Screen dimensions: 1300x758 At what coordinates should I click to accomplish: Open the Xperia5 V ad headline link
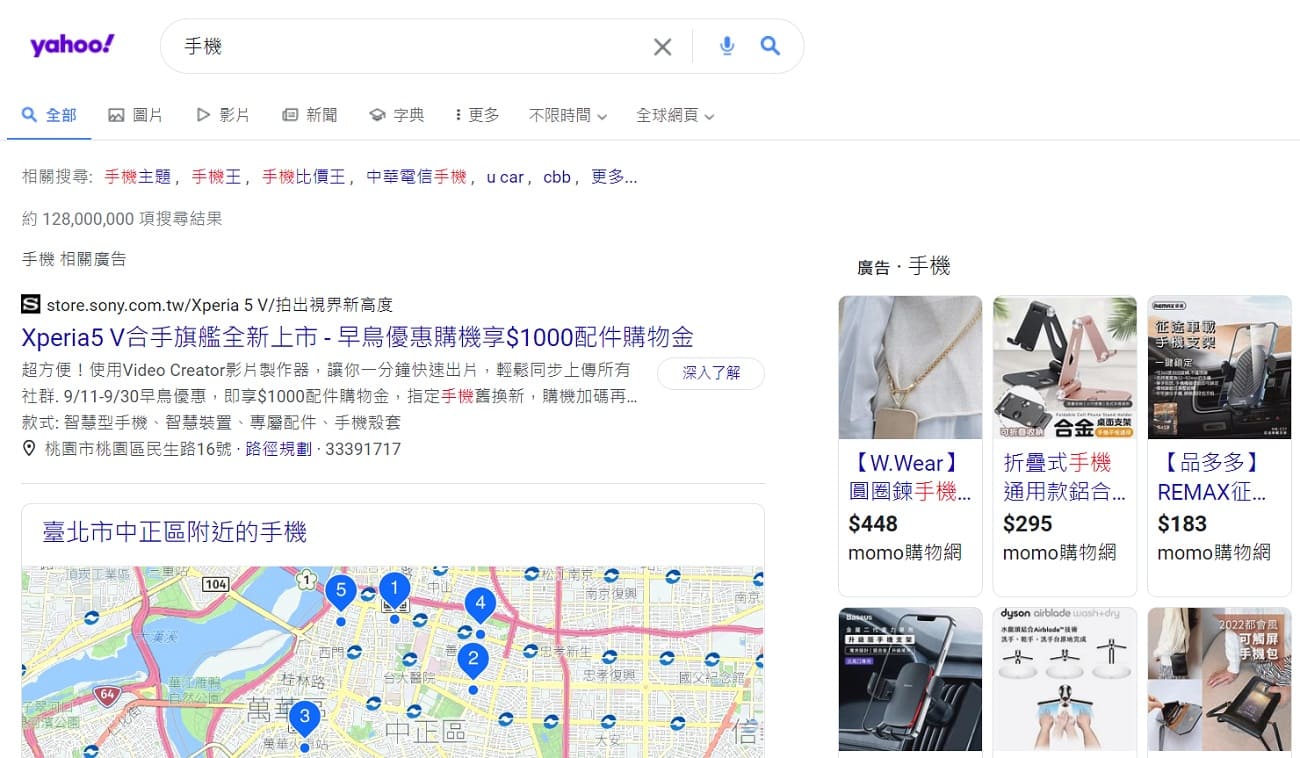[358, 336]
